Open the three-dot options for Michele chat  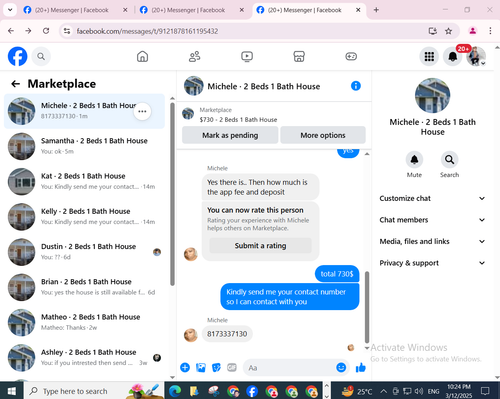pyautogui.click(x=142, y=111)
